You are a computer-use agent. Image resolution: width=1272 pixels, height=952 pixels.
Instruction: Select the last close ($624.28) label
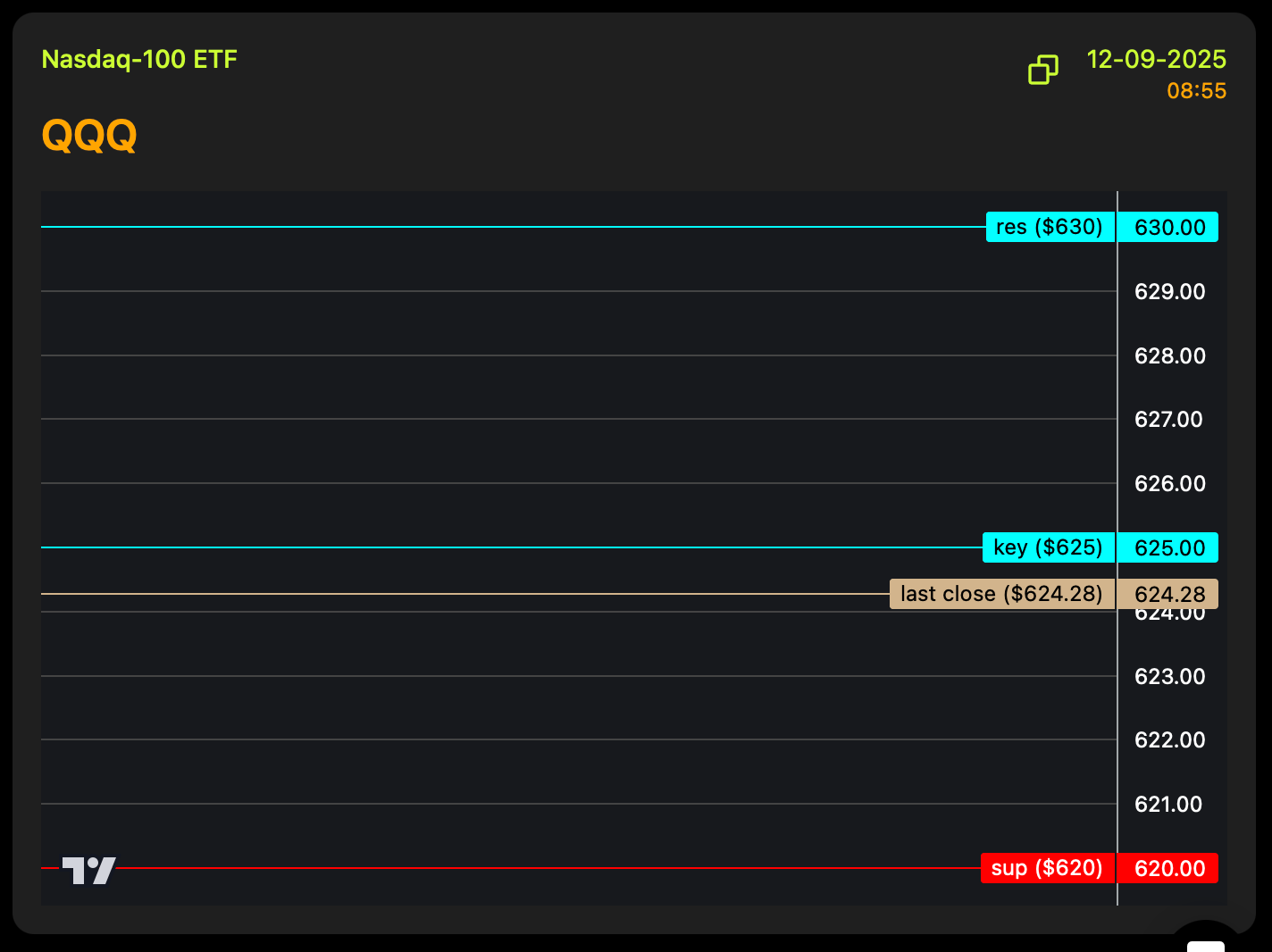point(1001,594)
